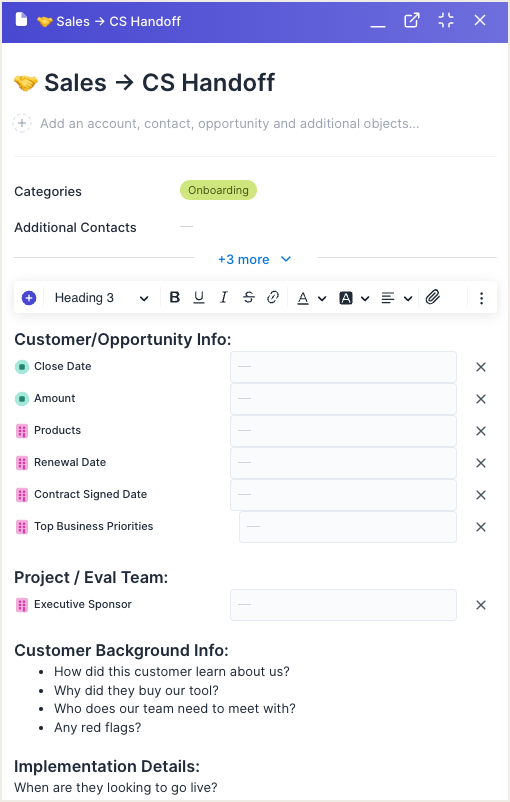This screenshot has width=510, height=802.
Task: Open the text alignment dropdown
Action: (x=397, y=298)
